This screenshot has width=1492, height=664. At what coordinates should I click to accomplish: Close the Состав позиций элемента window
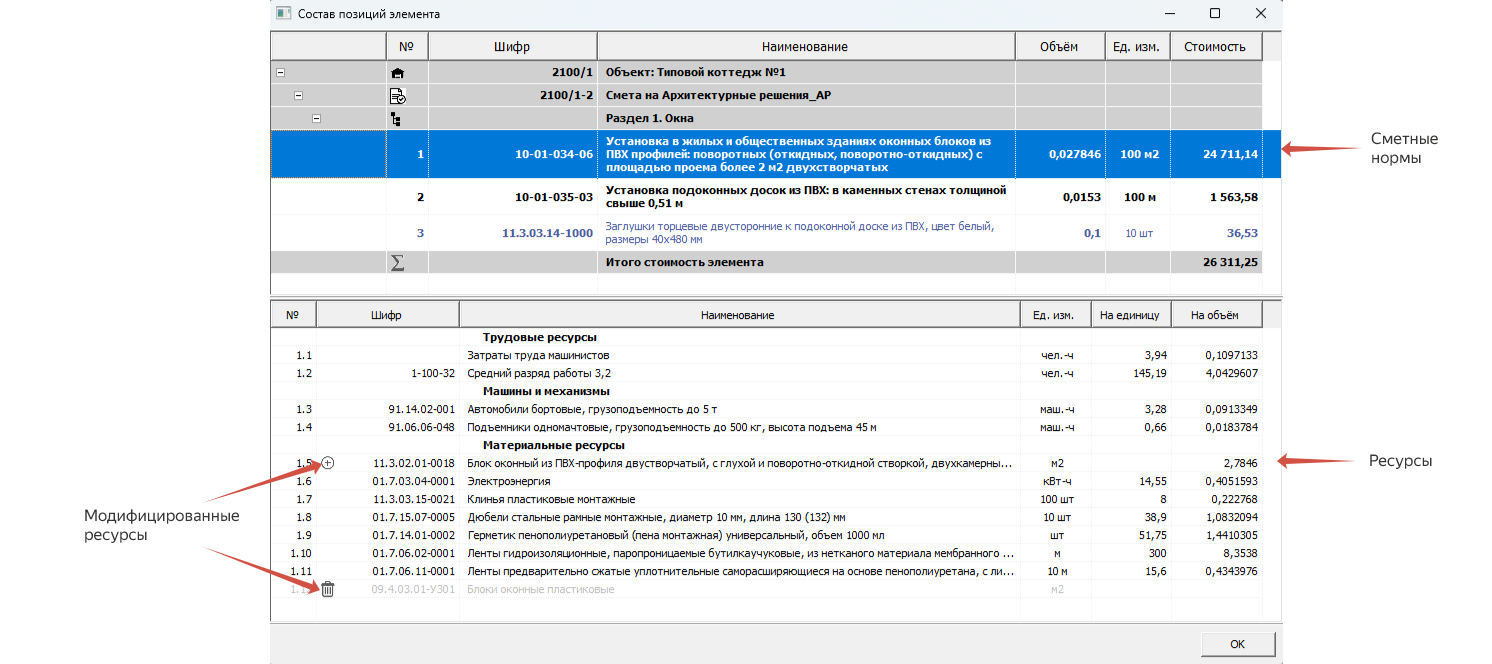point(1260,14)
